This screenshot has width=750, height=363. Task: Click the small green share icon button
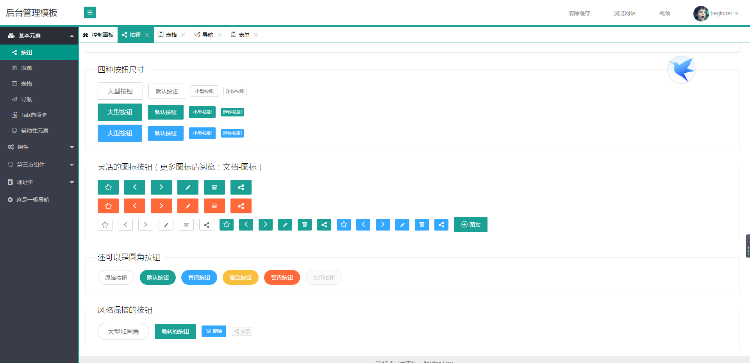(324, 224)
